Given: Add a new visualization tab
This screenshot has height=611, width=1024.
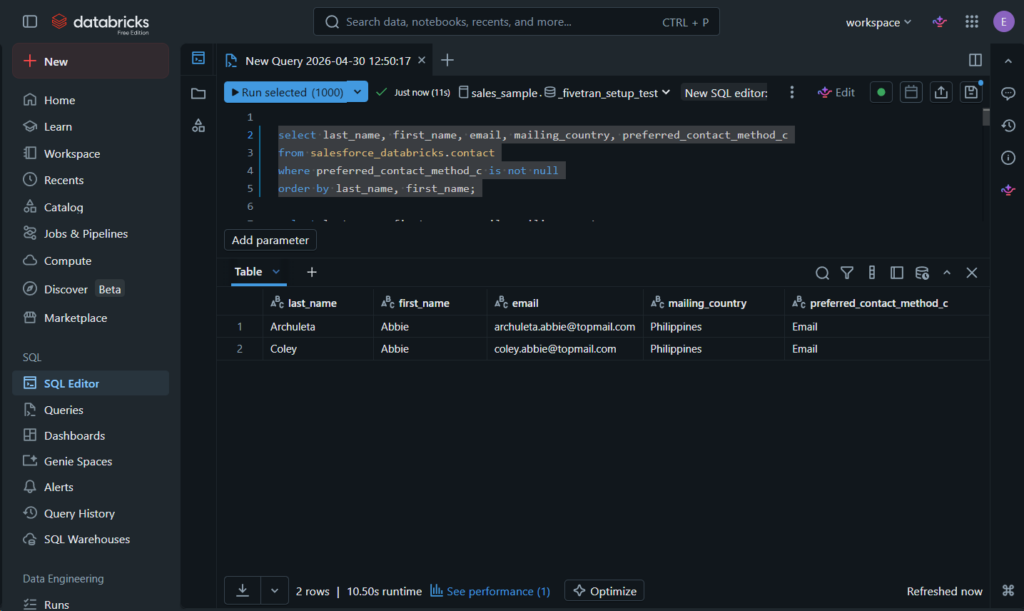Looking at the screenshot, I should click(312, 272).
